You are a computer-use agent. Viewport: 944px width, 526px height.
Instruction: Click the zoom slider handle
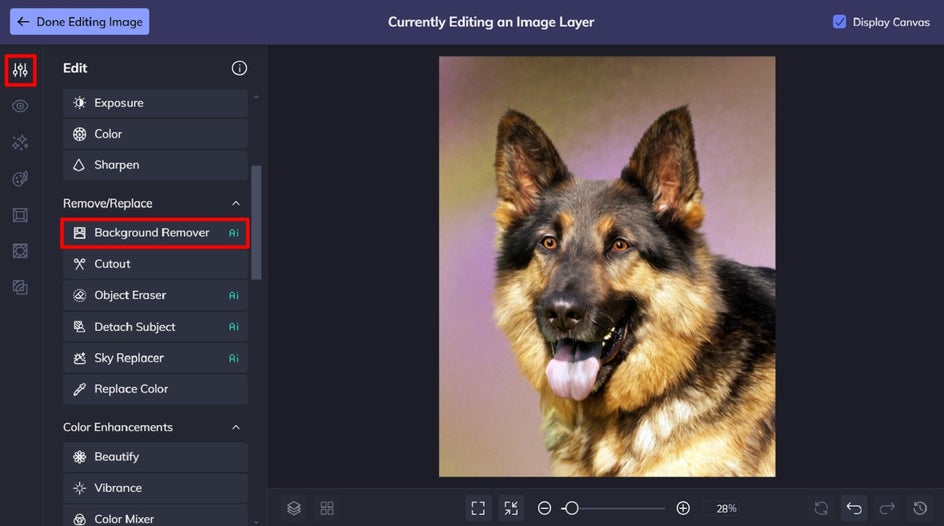[571, 508]
